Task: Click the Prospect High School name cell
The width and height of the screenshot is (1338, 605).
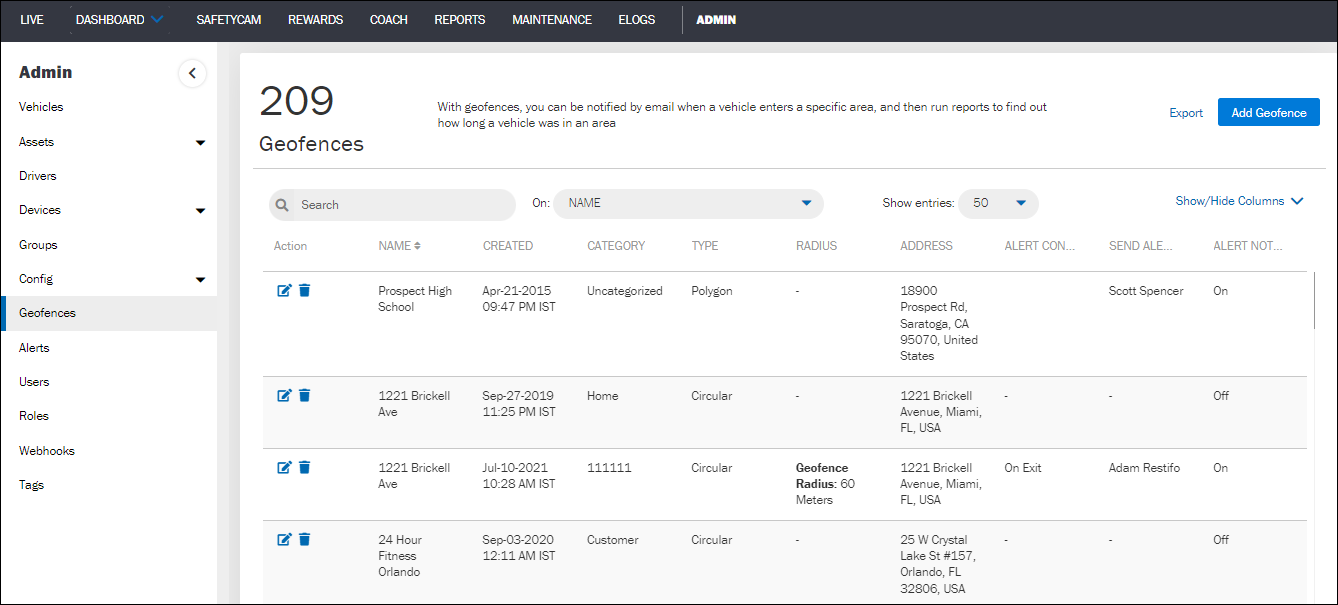Action: pyautogui.click(x=415, y=299)
